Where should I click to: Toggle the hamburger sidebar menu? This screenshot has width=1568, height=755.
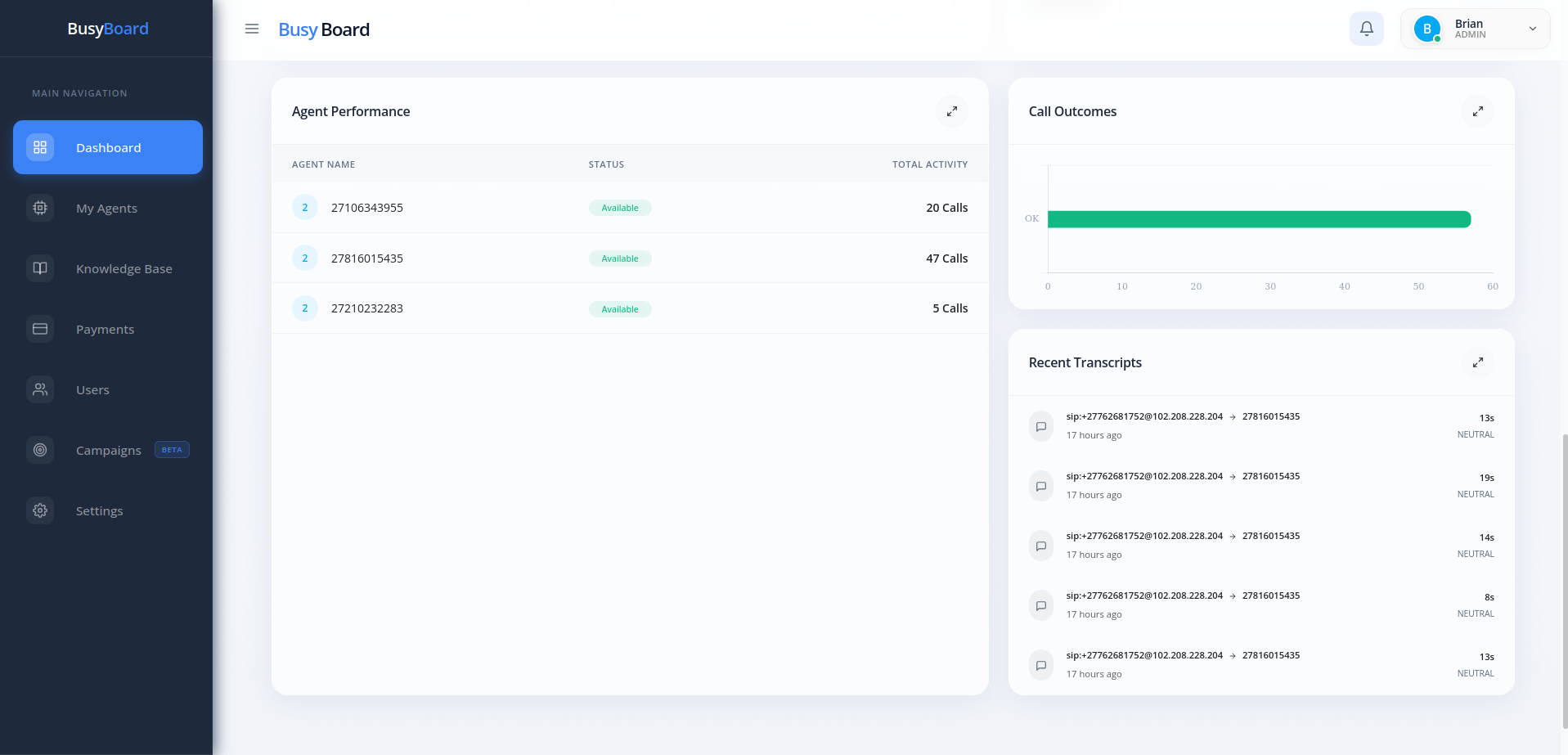[252, 29]
